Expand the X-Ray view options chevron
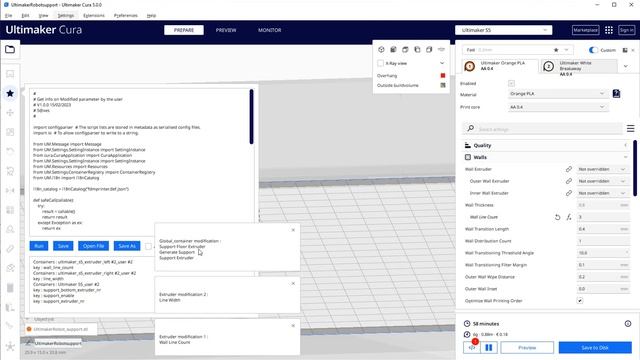The image size is (640, 360). click(x=442, y=63)
